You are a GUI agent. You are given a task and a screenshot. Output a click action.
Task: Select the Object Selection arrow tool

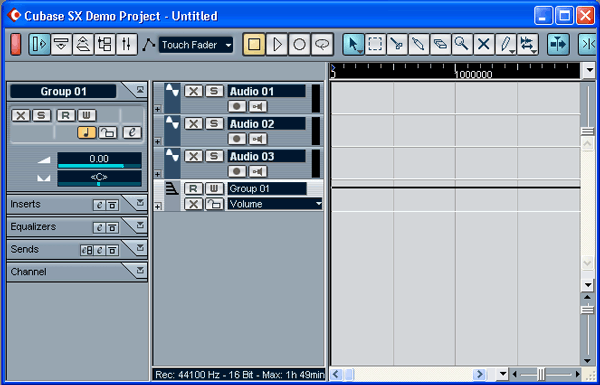coord(353,44)
